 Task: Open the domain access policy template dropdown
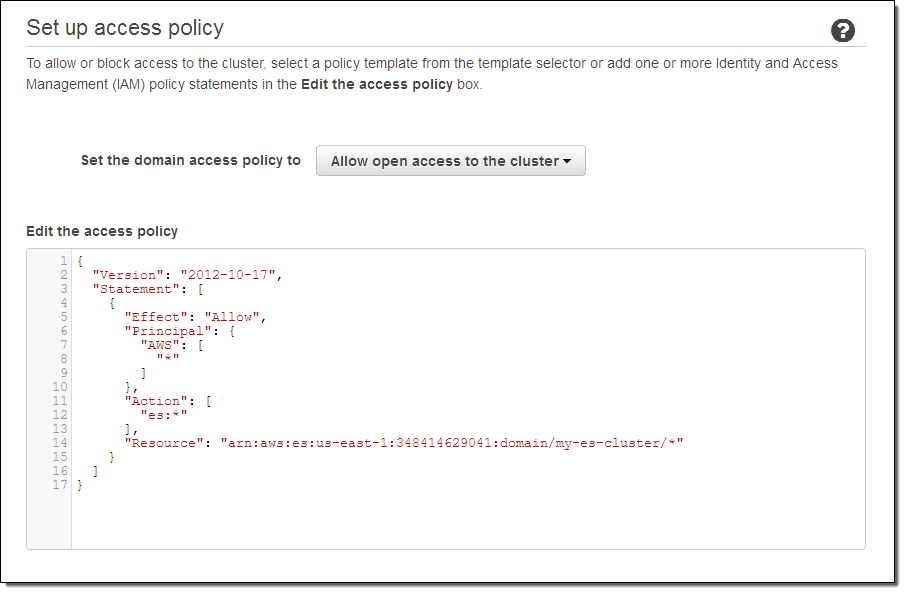tap(450, 161)
